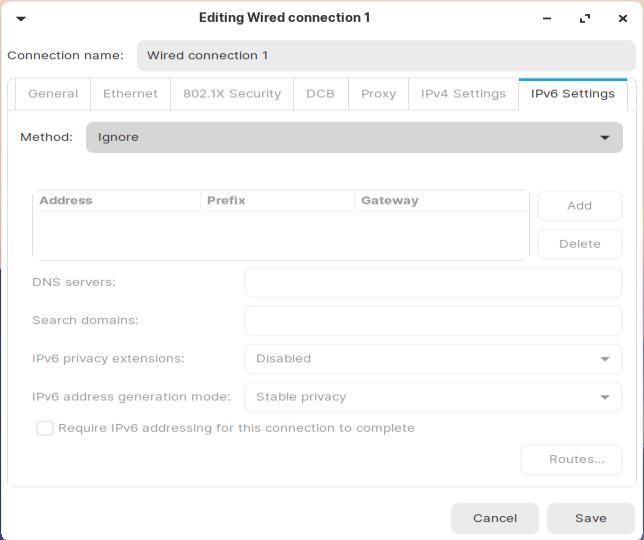644x540 pixels.
Task: Click the Add address button
Action: point(579,206)
